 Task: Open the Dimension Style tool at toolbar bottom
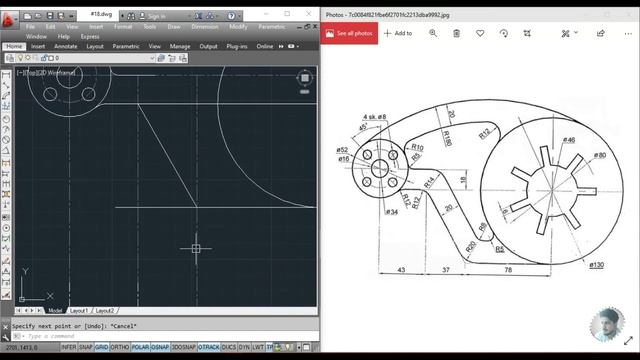(x=6, y=294)
